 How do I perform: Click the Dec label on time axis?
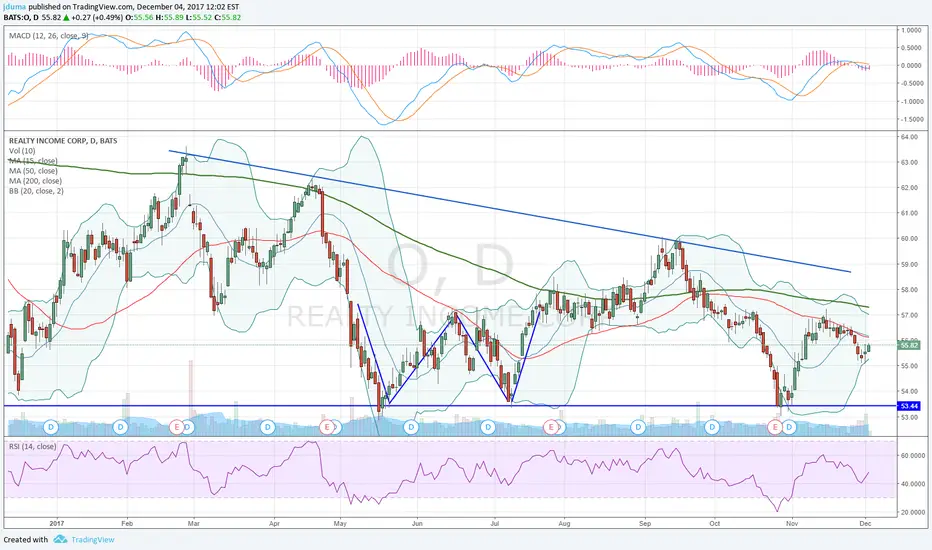point(865,524)
